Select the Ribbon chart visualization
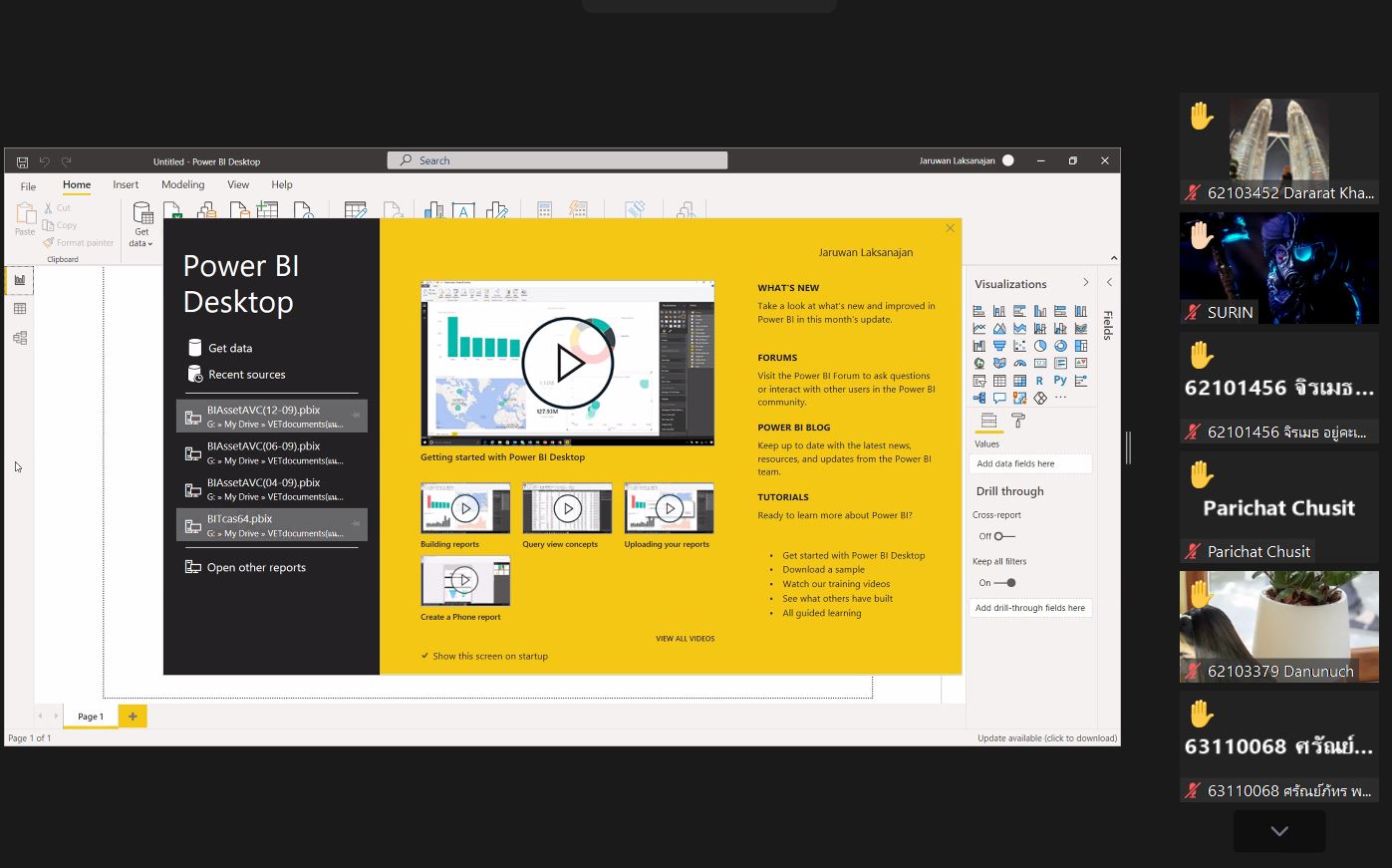 [x=1081, y=329]
